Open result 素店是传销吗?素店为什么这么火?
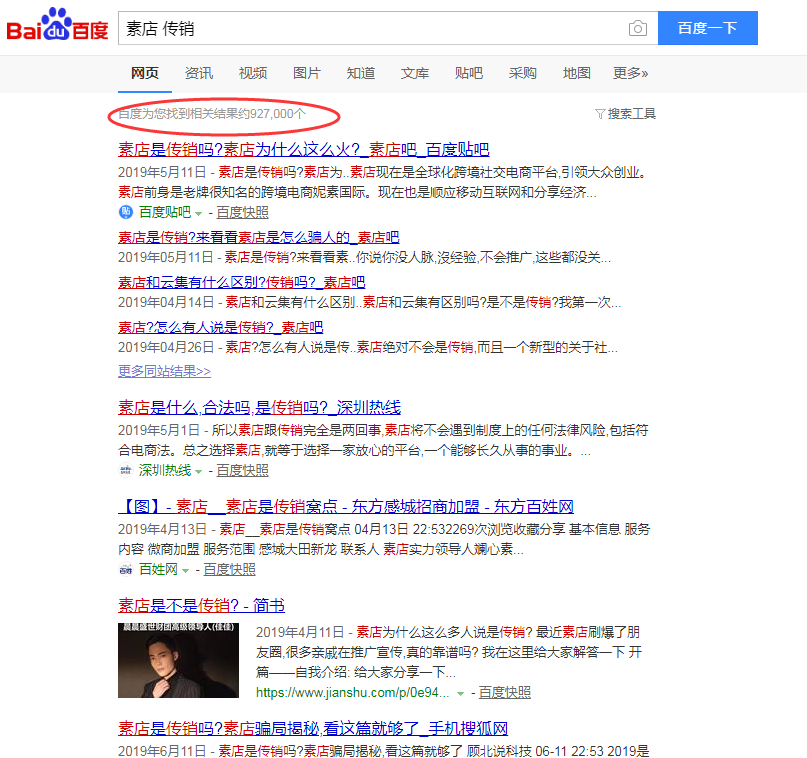This screenshot has height=758, width=807. 304,149
